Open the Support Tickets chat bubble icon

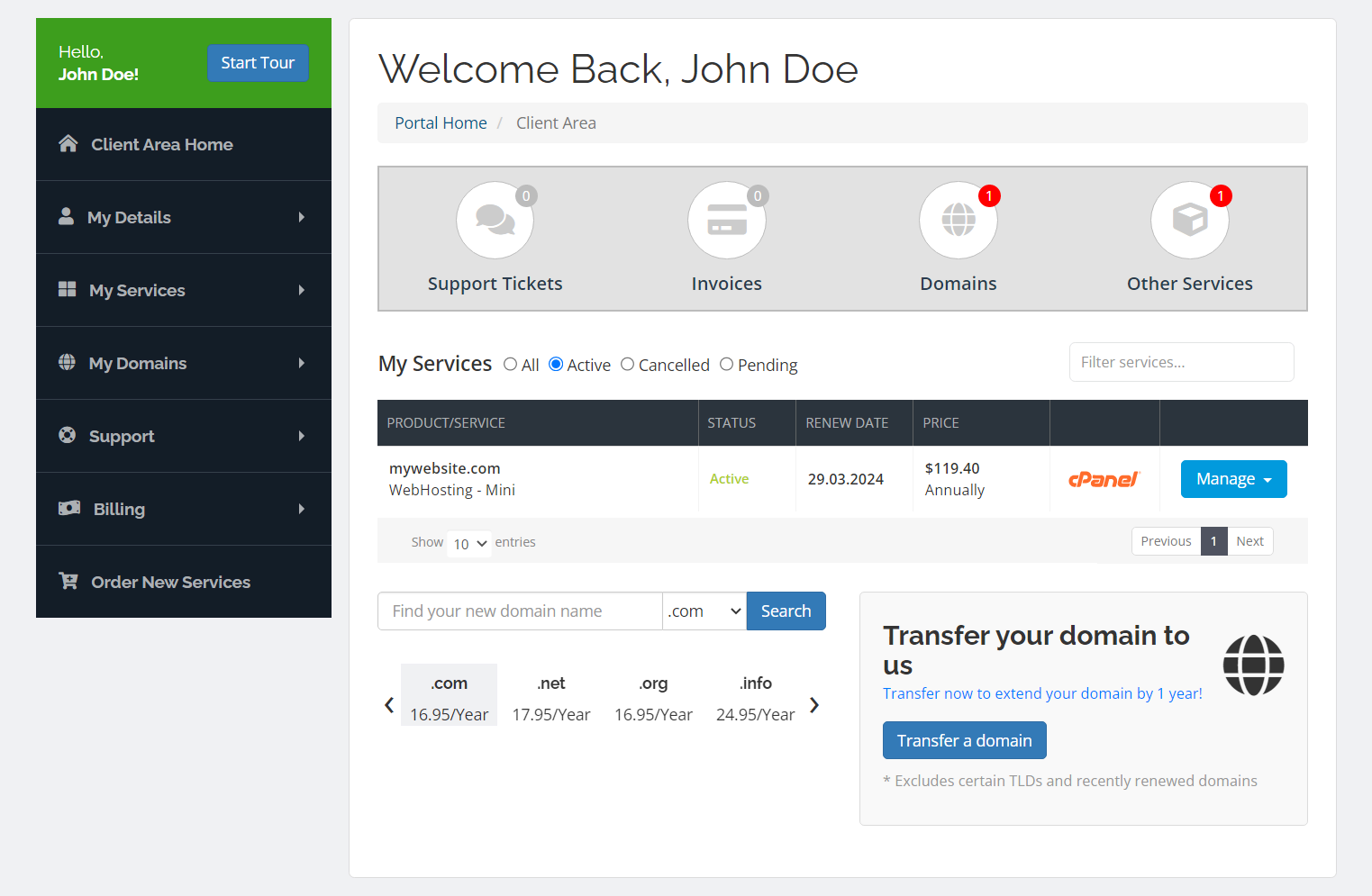495,220
